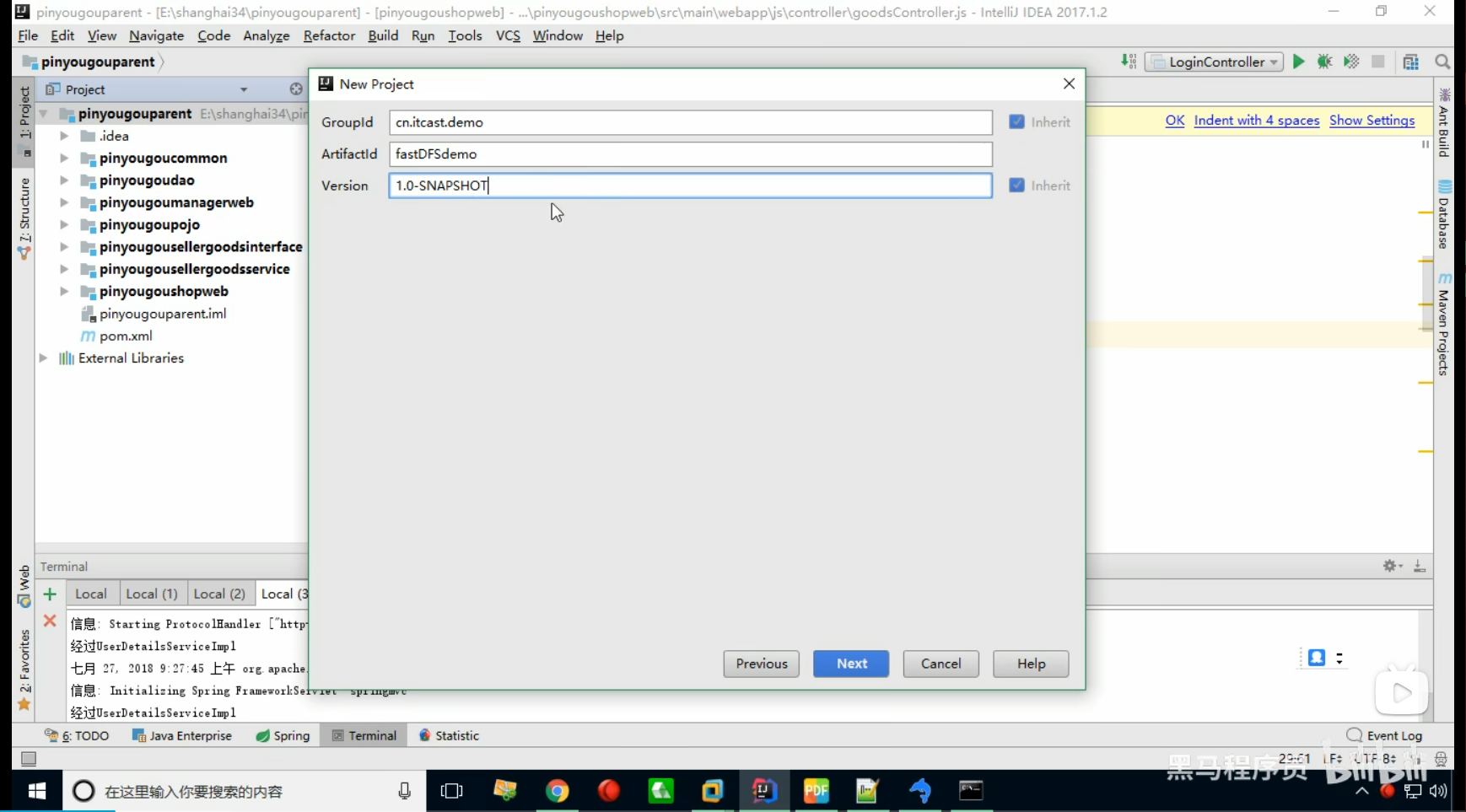Click the Make Project build icon
Screen dimensions: 1466x812
[1129, 62]
